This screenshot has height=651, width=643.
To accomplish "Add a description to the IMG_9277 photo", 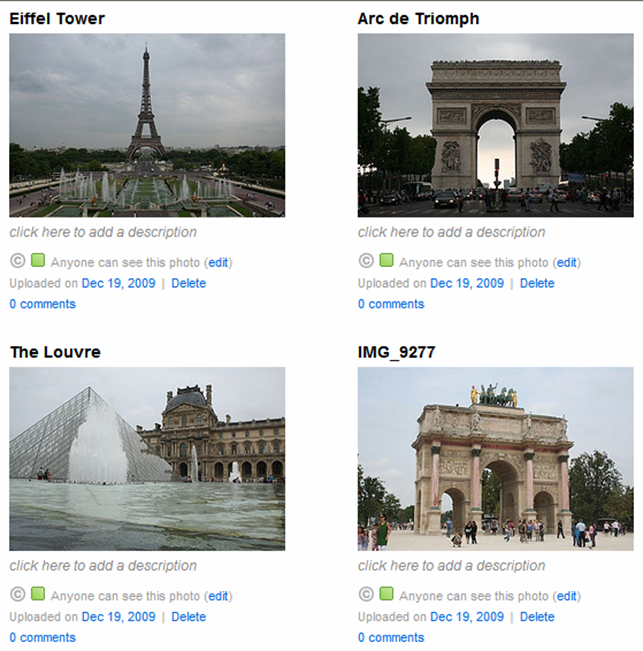I will (x=451, y=566).
